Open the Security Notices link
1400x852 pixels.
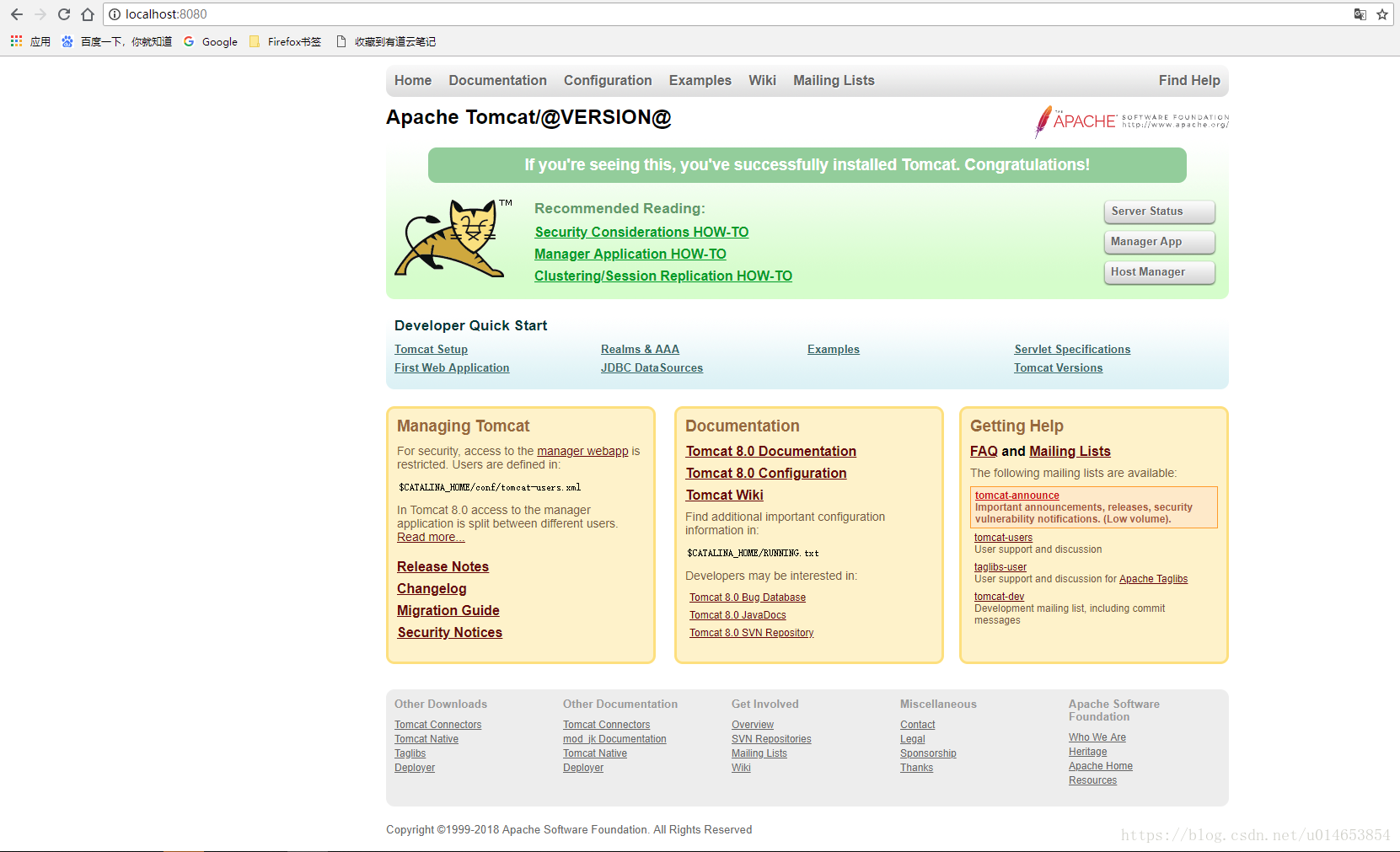pyautogui.click(x=450, y=632)
